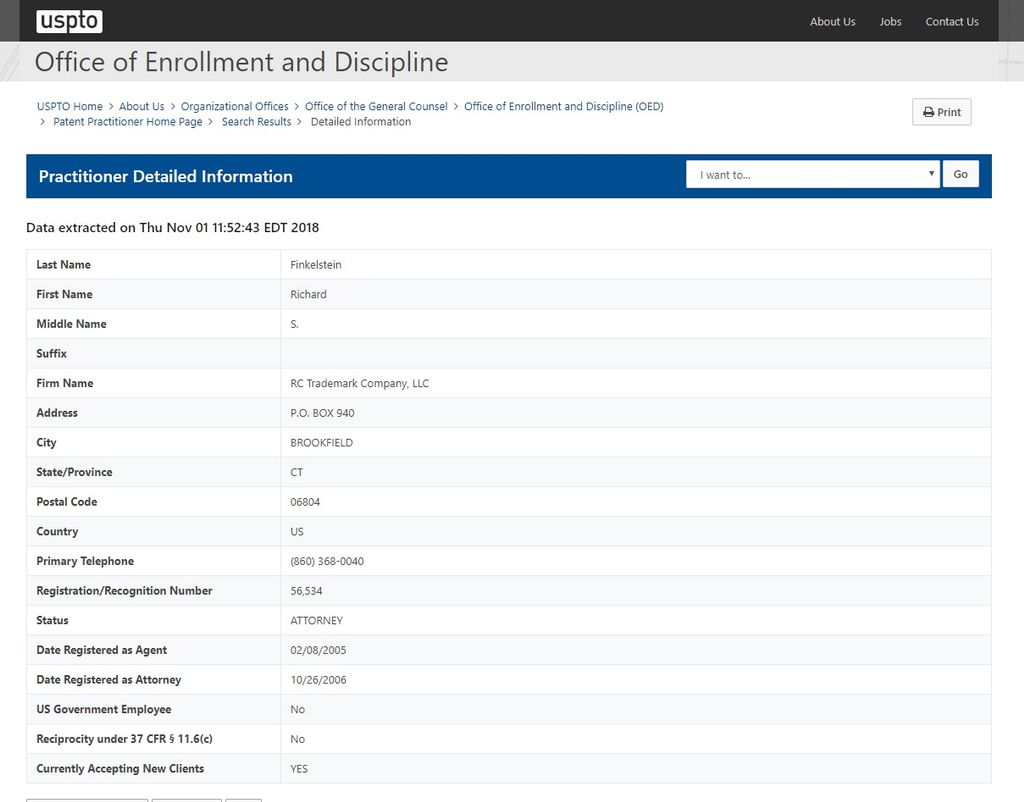Click the USPTO logo in the header
Viewport: 1024px width, 802px height.
pyautogui.click(x=69, y=21)
